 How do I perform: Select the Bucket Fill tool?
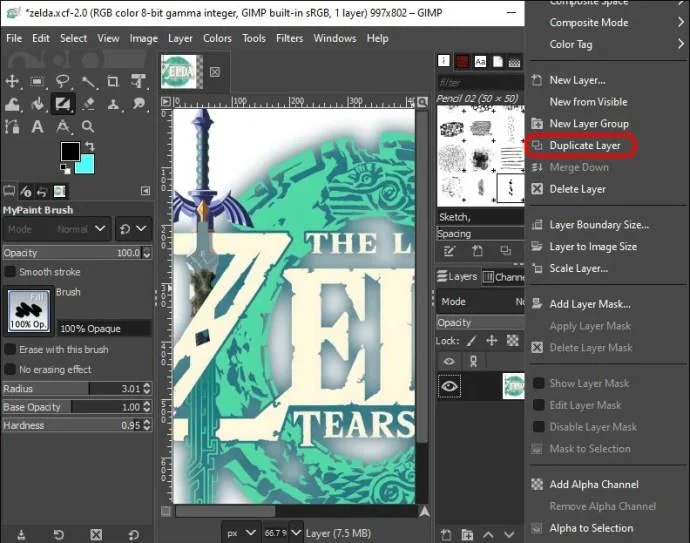pyautogui.click(x=37, y=104)
